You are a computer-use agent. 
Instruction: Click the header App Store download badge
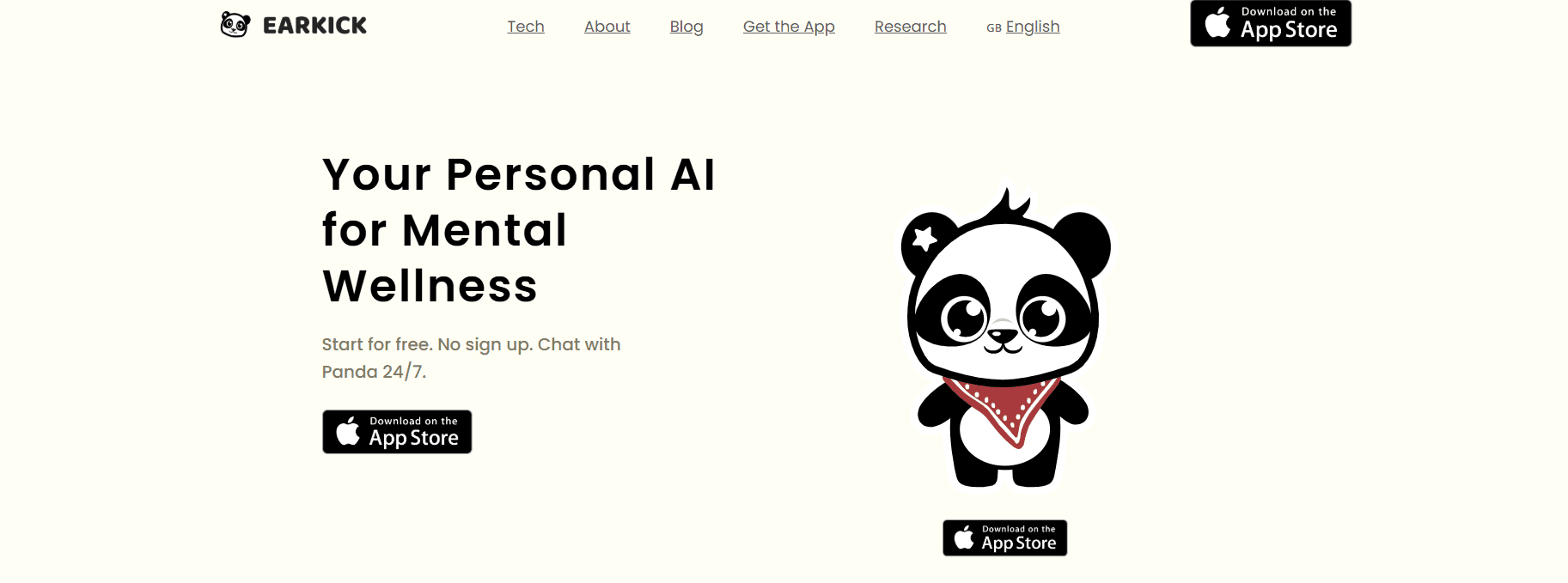pos(1271,23)
